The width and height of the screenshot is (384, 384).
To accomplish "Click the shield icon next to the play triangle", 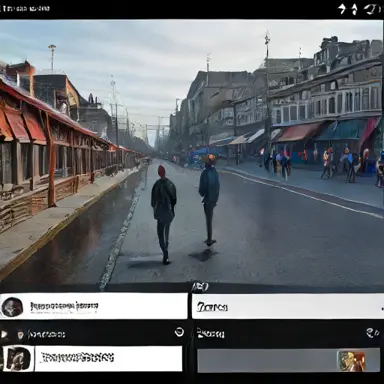I will coord(20,334).
